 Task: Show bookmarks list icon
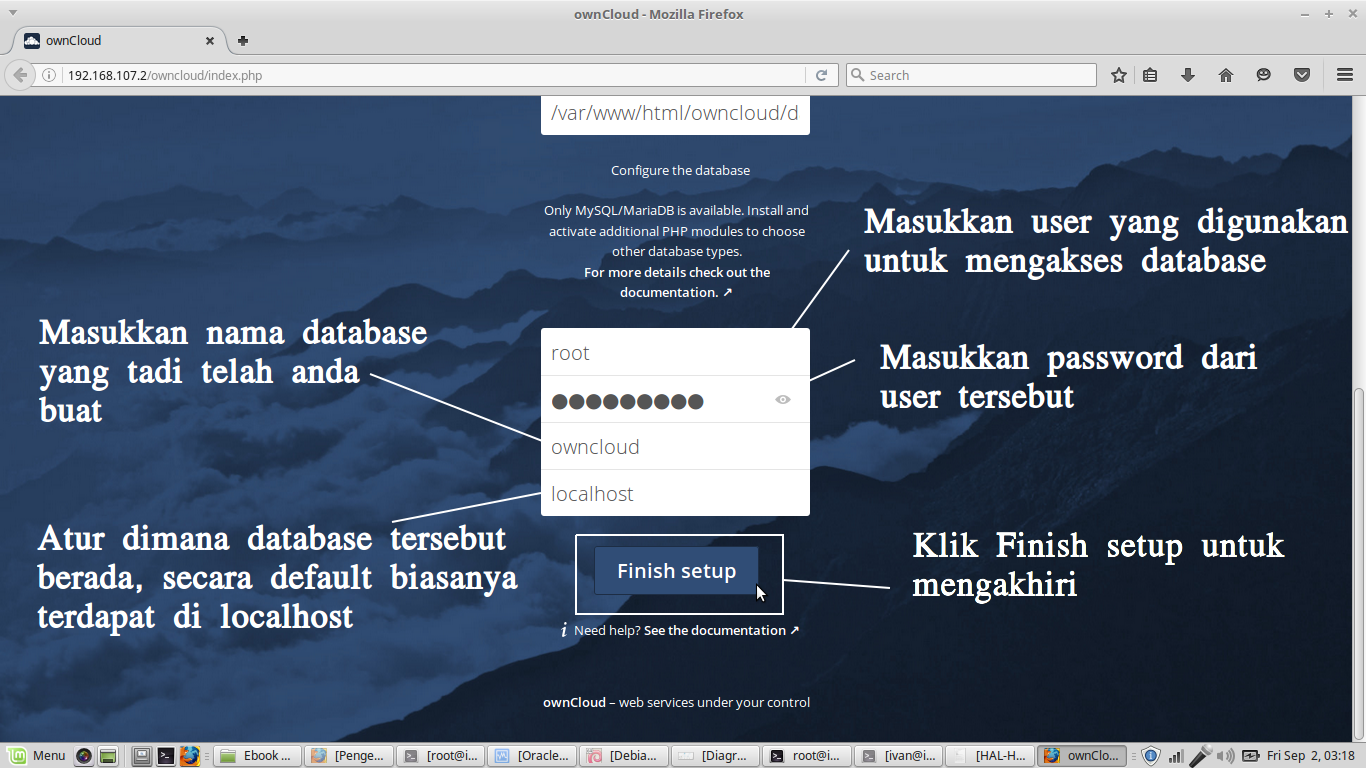[x=1150, y=75]
